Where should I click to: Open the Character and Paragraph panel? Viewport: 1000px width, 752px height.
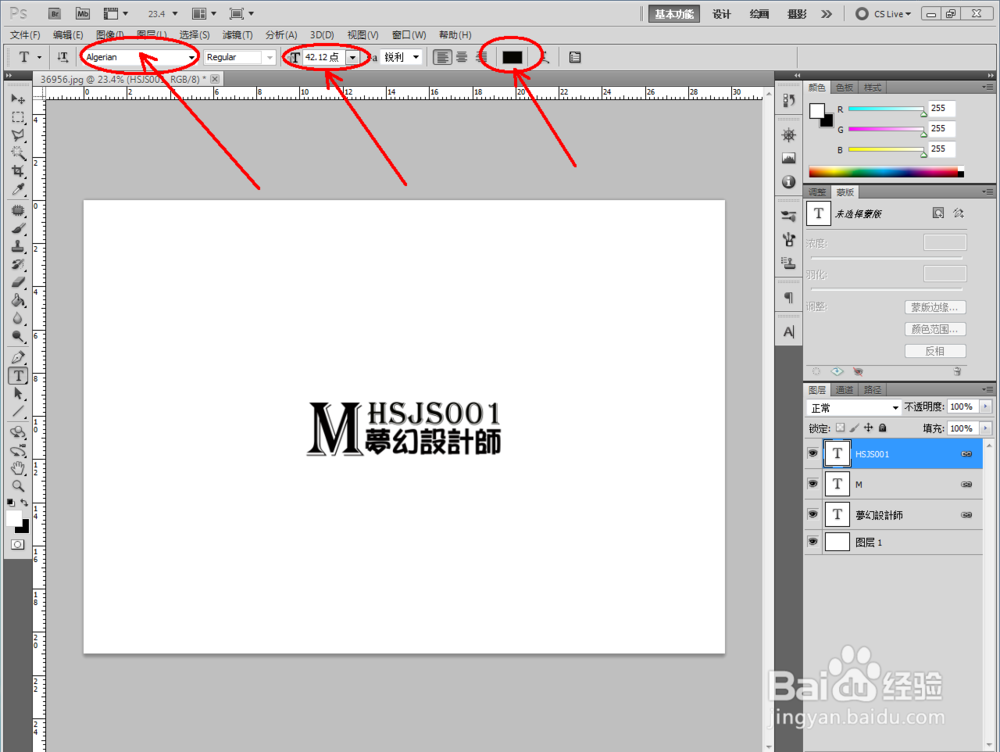point(575,57)
